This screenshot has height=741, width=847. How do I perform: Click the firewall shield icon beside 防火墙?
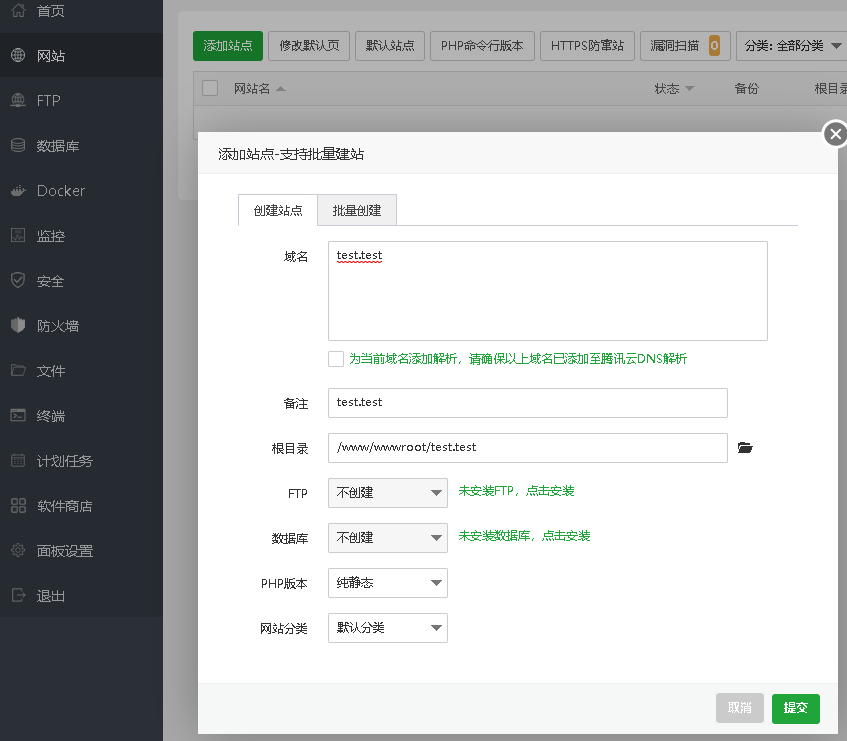[x=18, y=325]
